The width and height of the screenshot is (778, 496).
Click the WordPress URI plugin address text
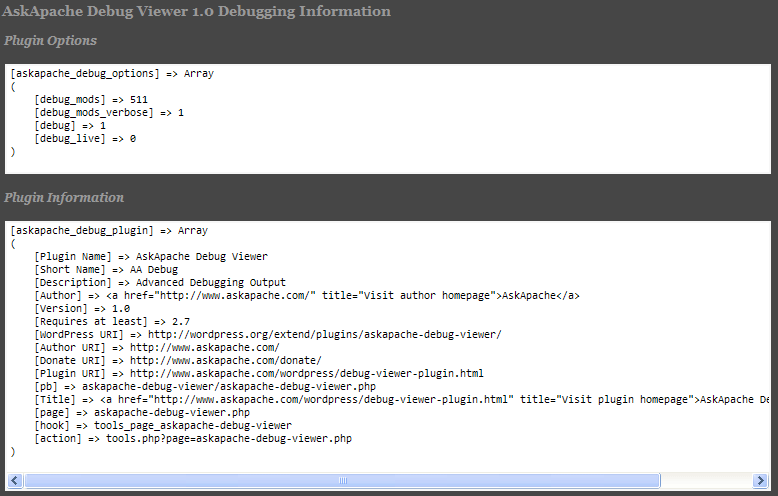[325, 334]
